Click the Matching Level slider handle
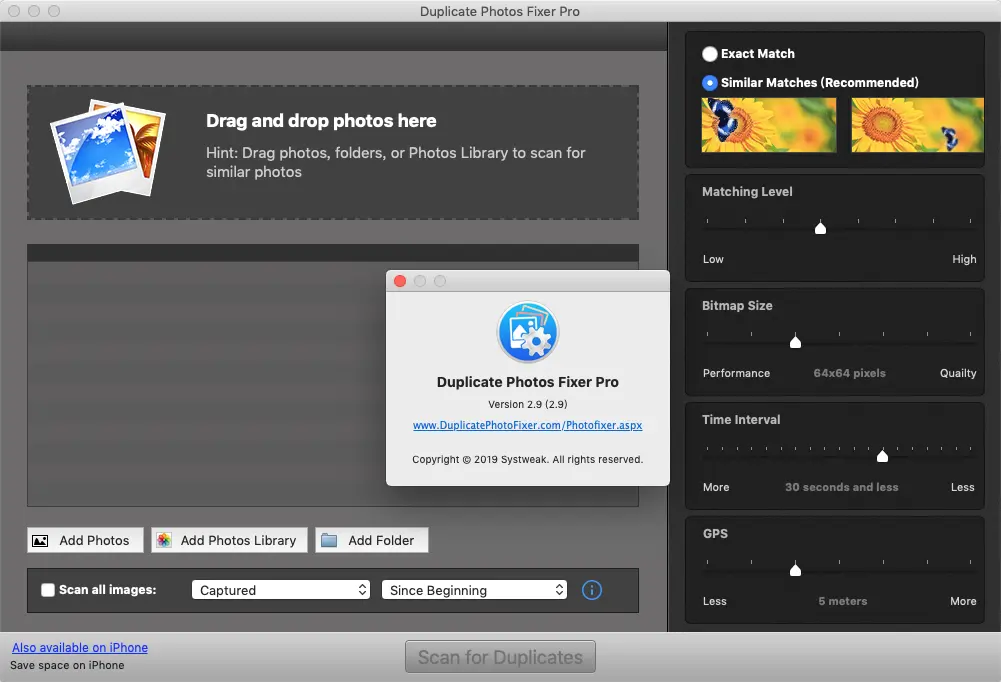This screenshot has height=682, width=1001. tap(820, 228)
